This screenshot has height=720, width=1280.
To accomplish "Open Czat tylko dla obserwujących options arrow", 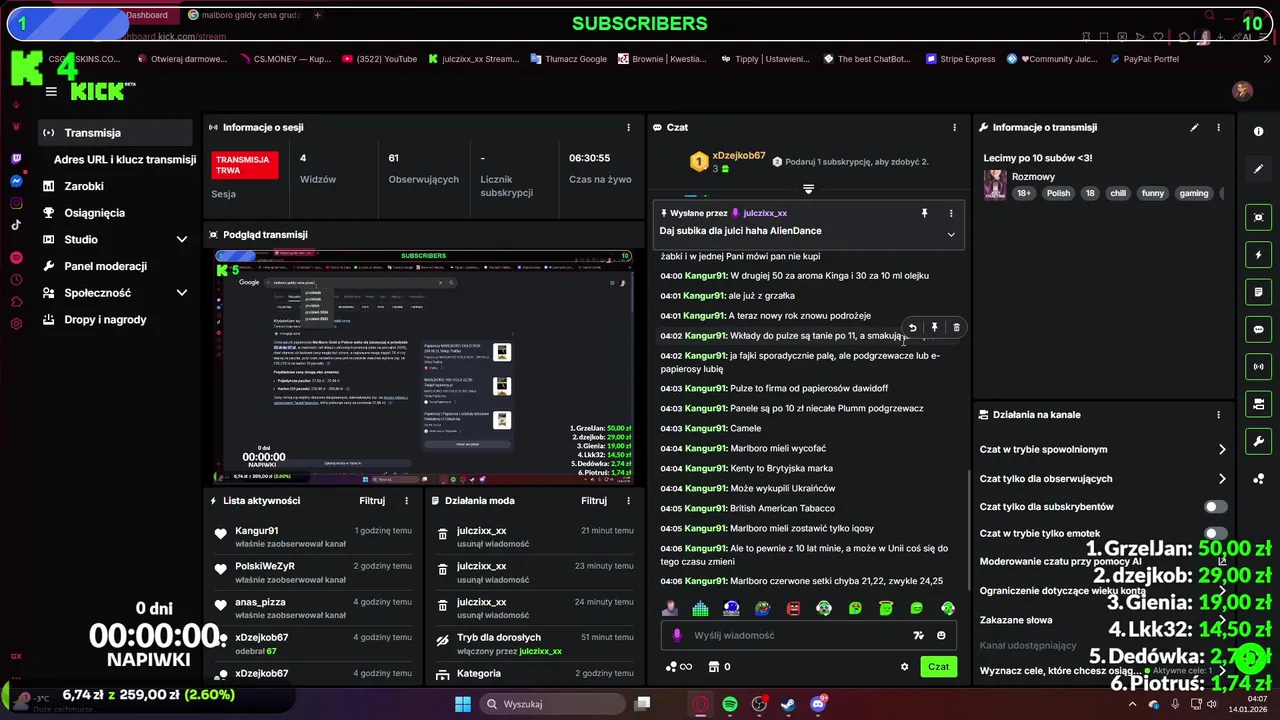I will (x=1222, y=479).
